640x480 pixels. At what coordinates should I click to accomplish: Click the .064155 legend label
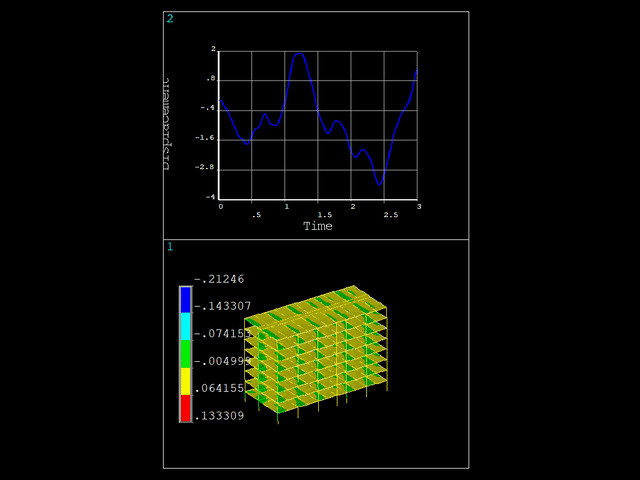click(220, 388)
